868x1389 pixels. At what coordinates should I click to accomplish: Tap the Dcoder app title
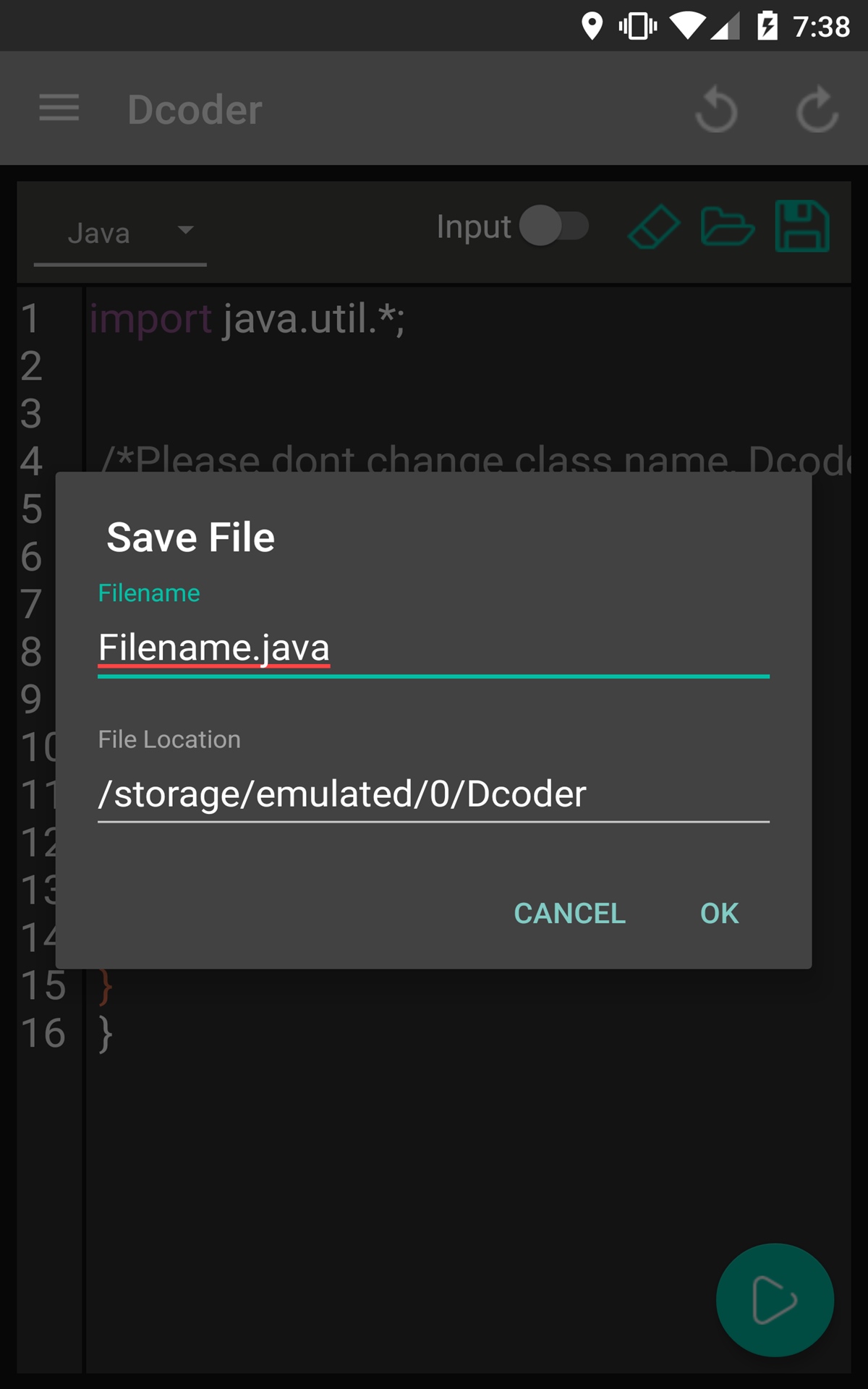click(x=195, y=110)
